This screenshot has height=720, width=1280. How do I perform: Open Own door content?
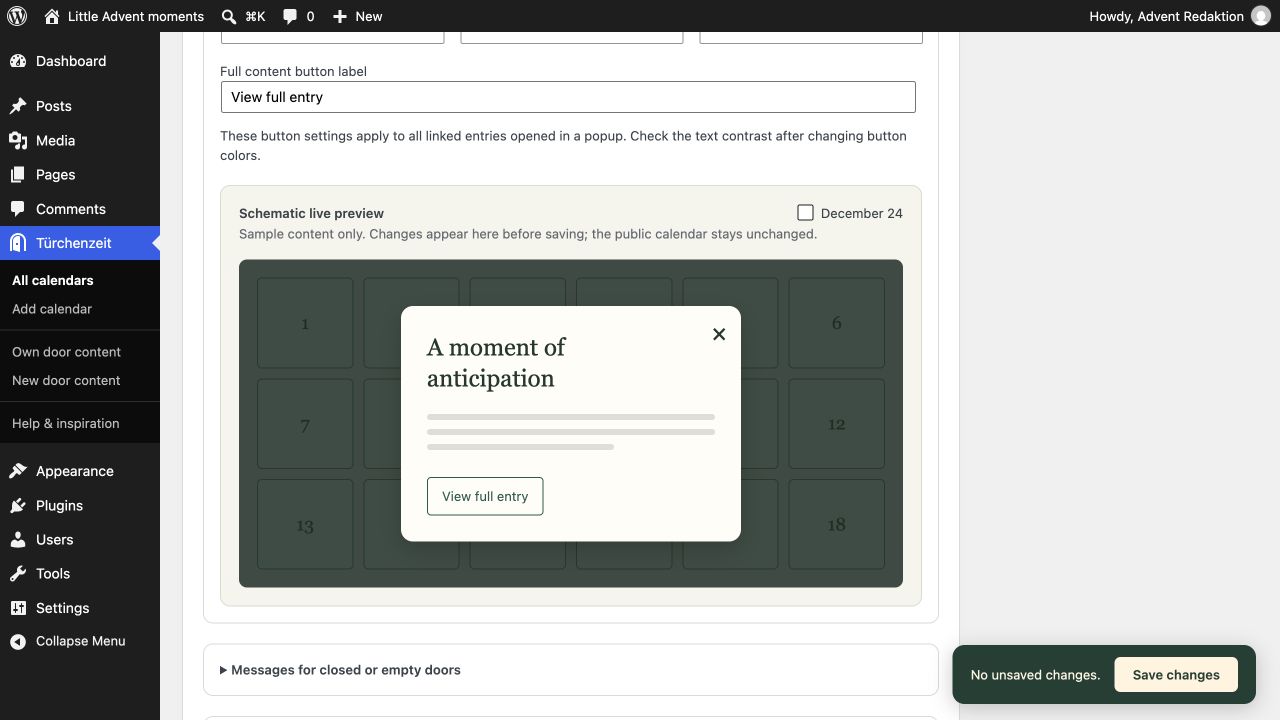66,352
